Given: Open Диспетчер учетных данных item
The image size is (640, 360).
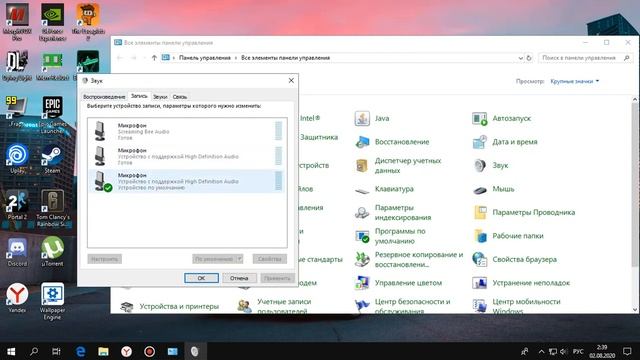Looking at the screenshot, I should click(x=398, y=165).
